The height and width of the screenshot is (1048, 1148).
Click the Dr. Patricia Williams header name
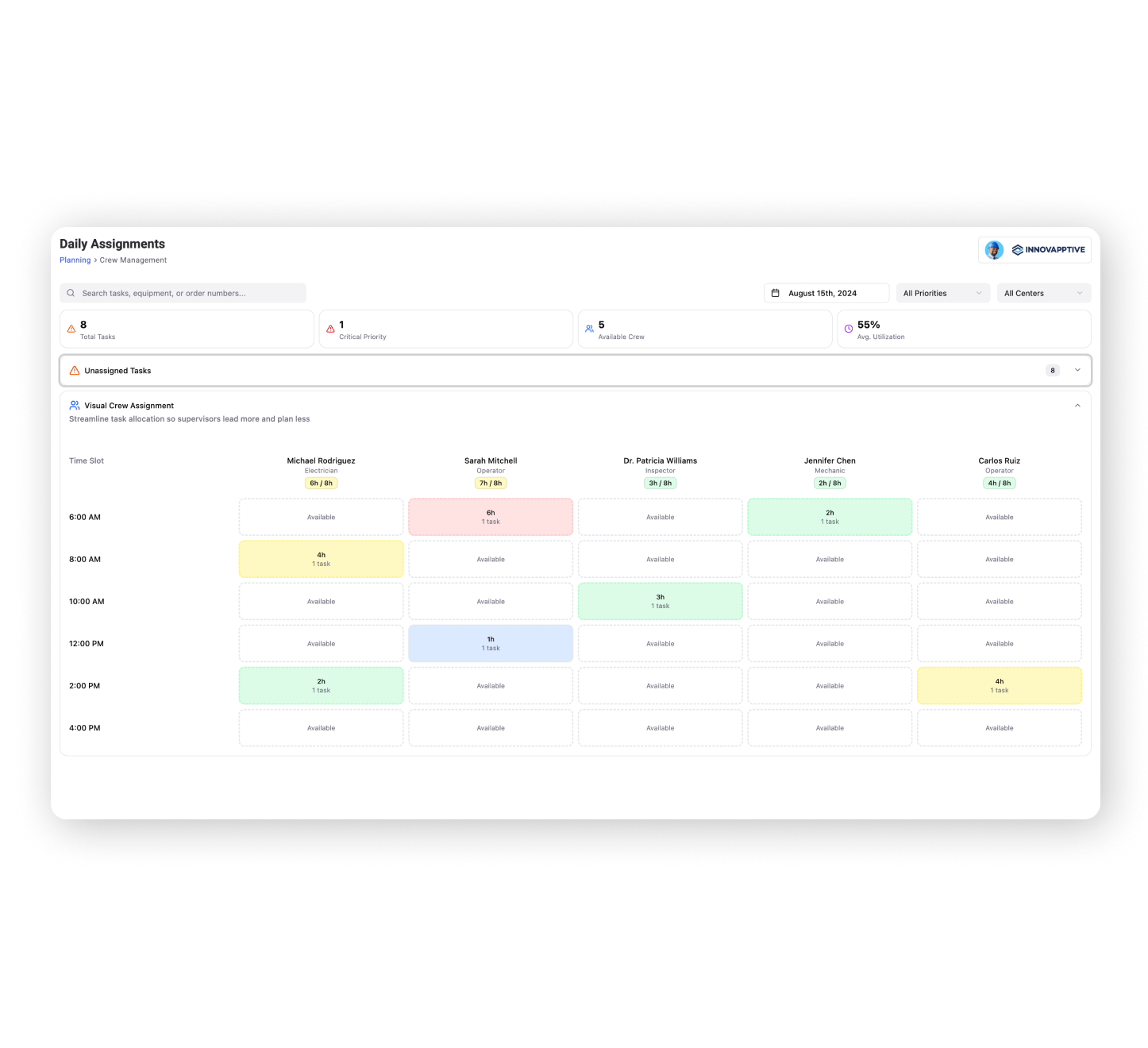[661, 460]
